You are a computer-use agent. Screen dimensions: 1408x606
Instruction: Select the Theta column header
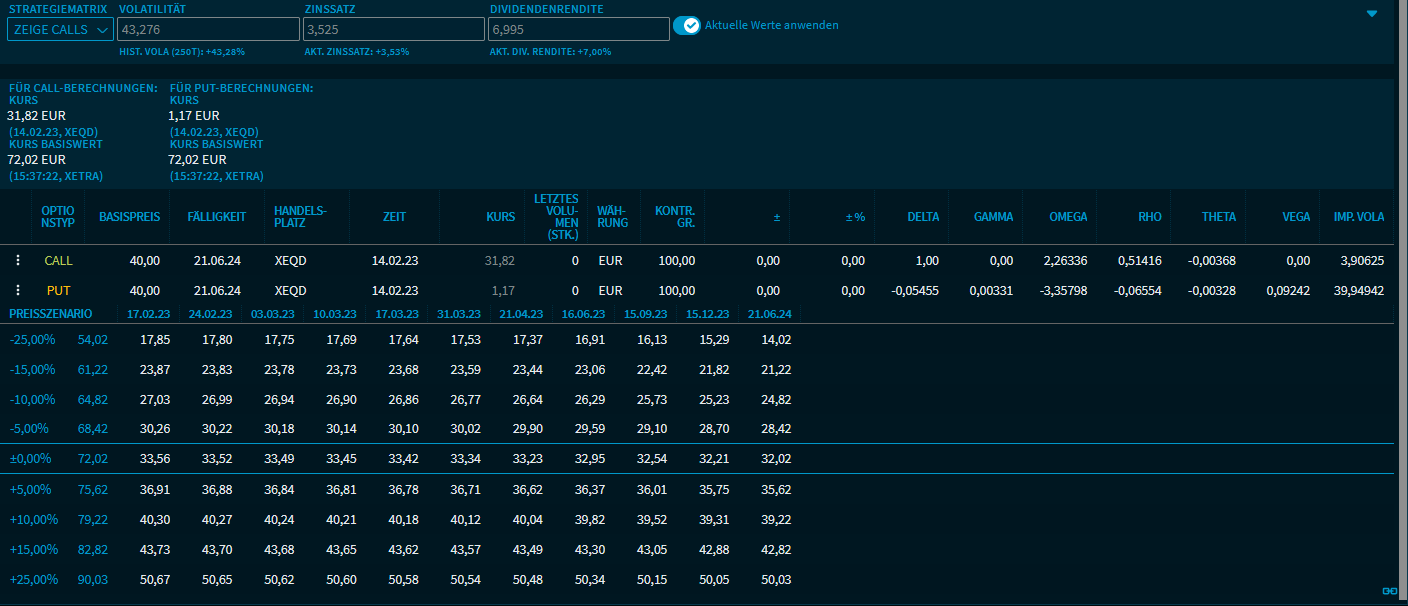coord(1219,217)
